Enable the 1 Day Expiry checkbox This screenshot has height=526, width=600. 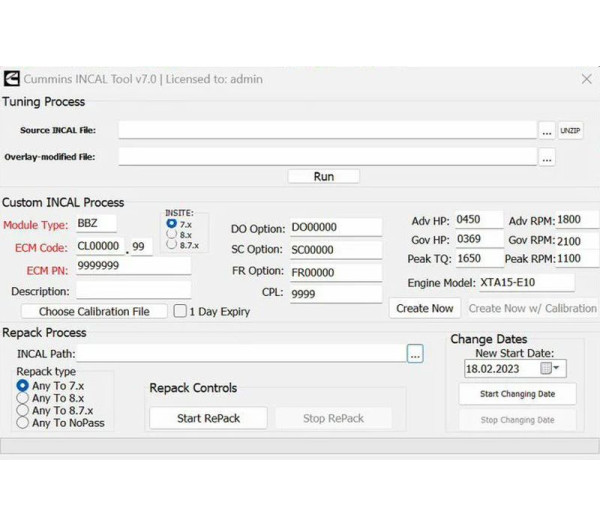tap(180, 311)
